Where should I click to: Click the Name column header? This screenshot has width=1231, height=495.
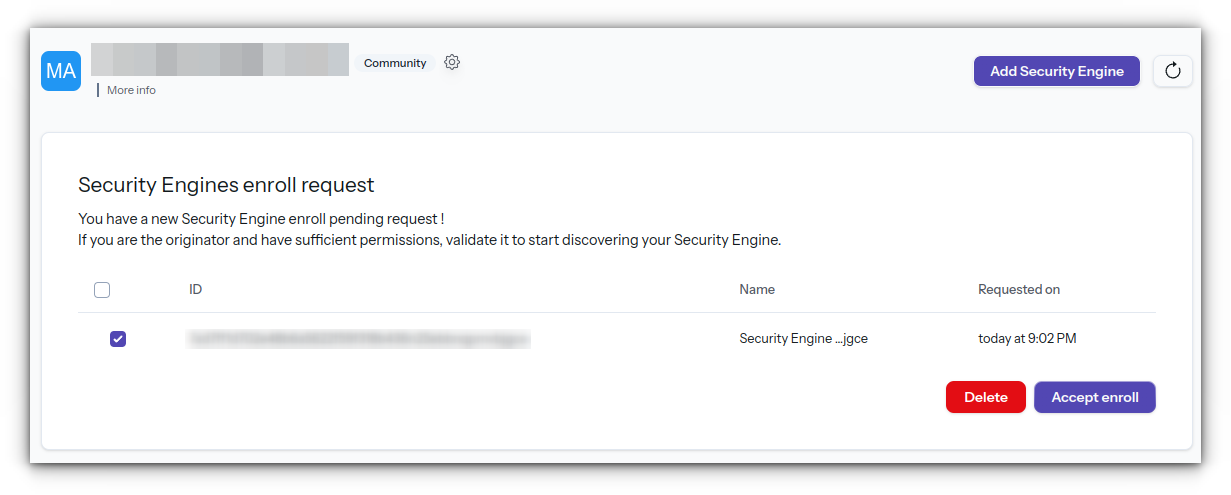click(x=757, y=289)
